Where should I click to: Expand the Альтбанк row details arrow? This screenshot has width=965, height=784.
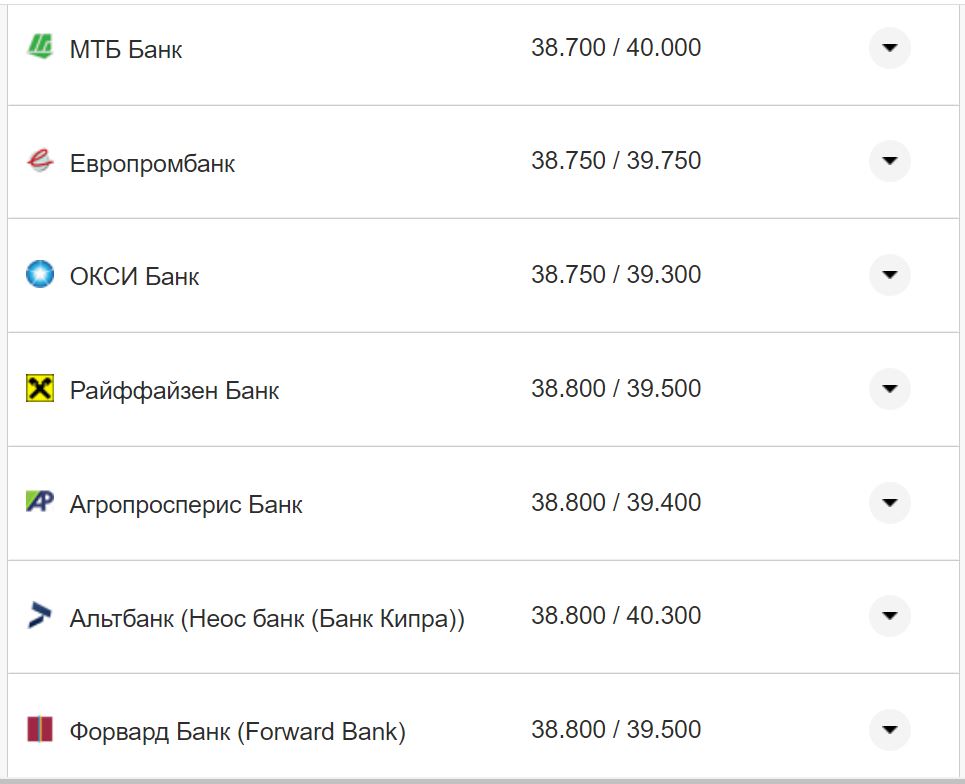point(889,616)
